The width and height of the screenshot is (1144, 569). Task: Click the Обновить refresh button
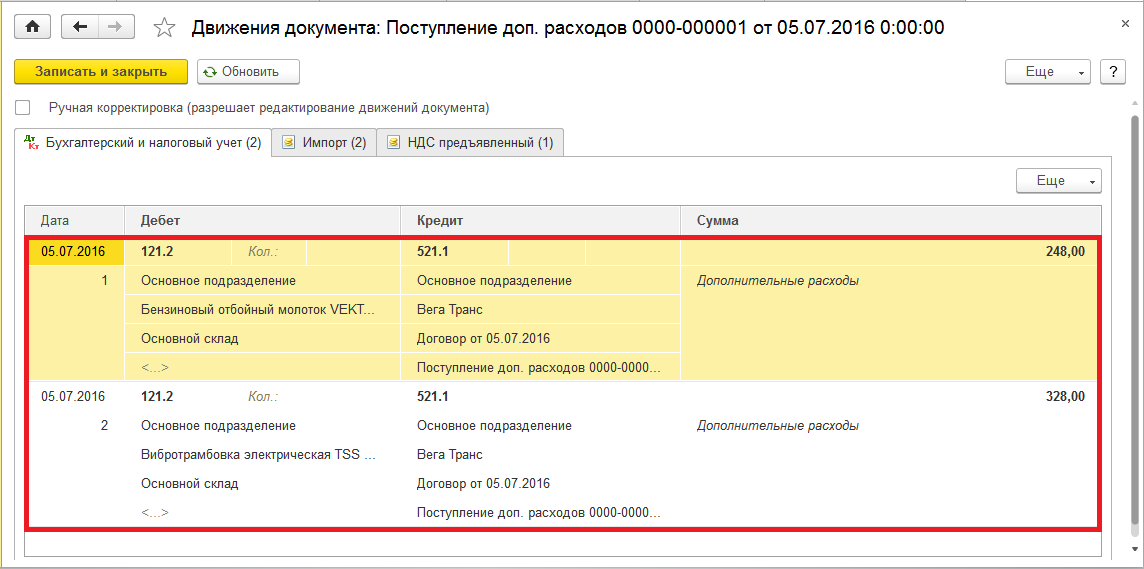pos(248,72)
